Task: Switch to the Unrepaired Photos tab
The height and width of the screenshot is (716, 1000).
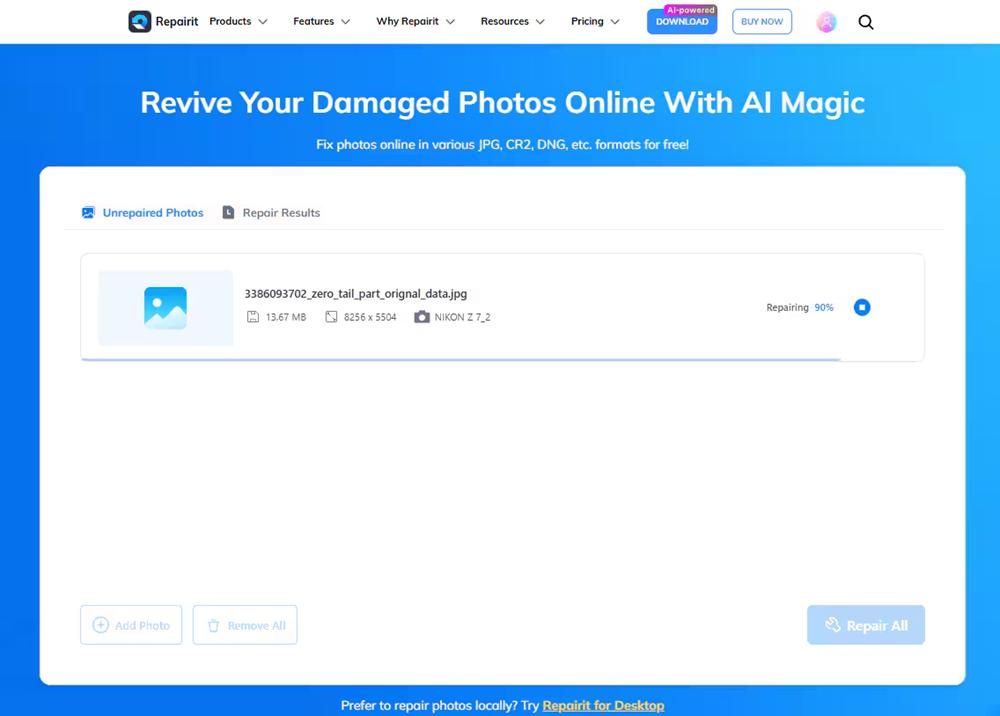Action: click(143, 213)
